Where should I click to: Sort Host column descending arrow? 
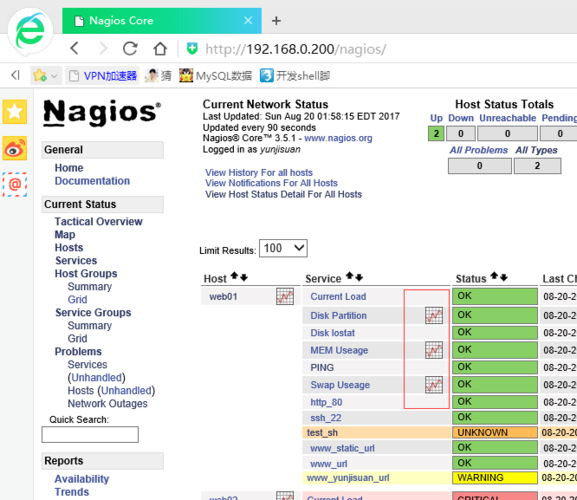pyautogui.click(x=244, y=277)
